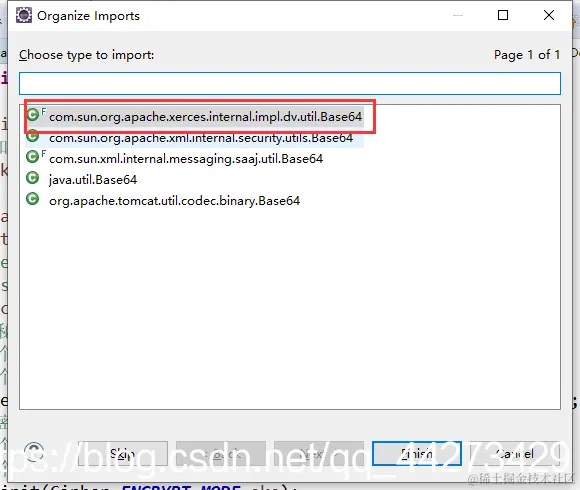Image resolution: width=580 pixels, height=490 pixels.
Task: Select com.sun.org.apache.xml.internal.security.utils.Base64 entry
Action: (195, 138)
